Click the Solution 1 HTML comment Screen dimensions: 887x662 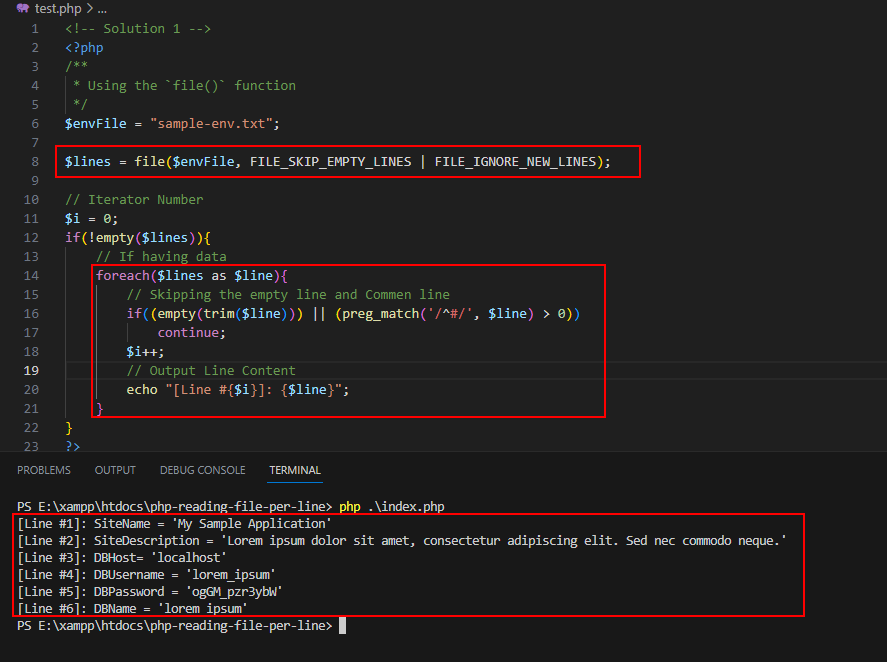pyautogui.click(x=138, y=28)
